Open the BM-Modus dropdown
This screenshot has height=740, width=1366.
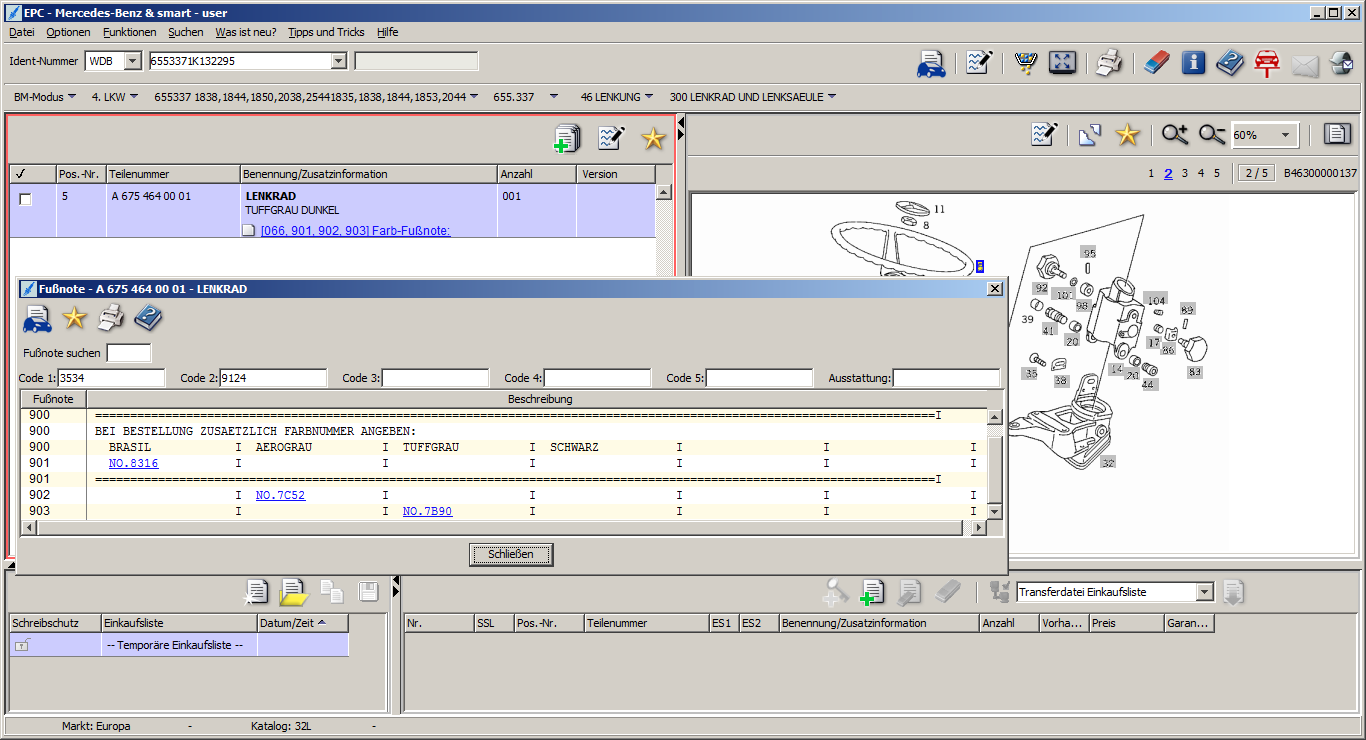pyautogui.click(x=45, y=97)
